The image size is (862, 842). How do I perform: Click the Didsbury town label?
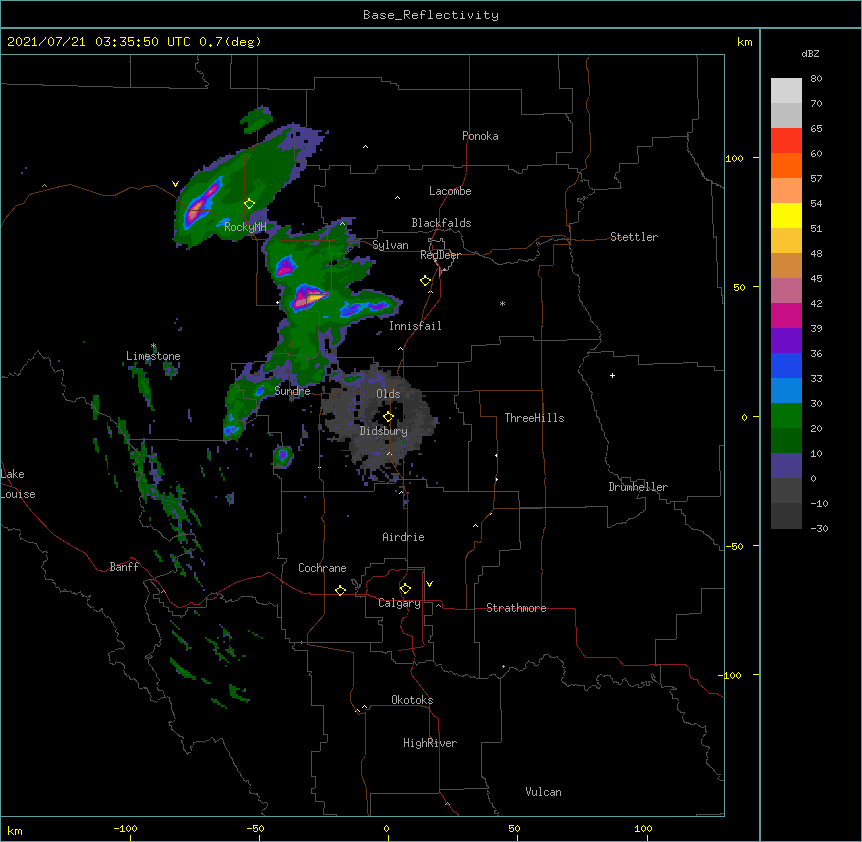click(384, 431)
